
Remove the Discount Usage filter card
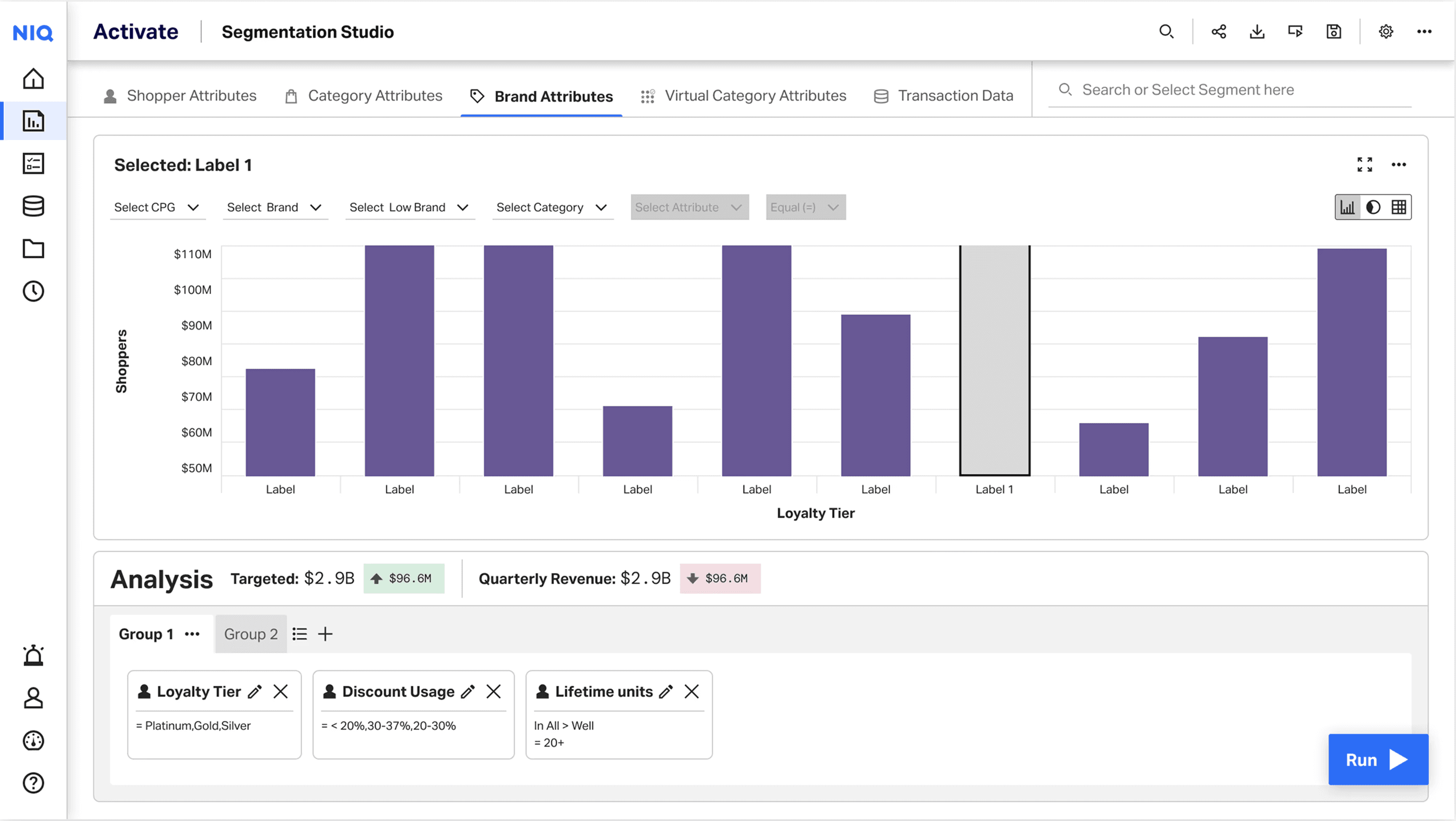coord(493,692)
